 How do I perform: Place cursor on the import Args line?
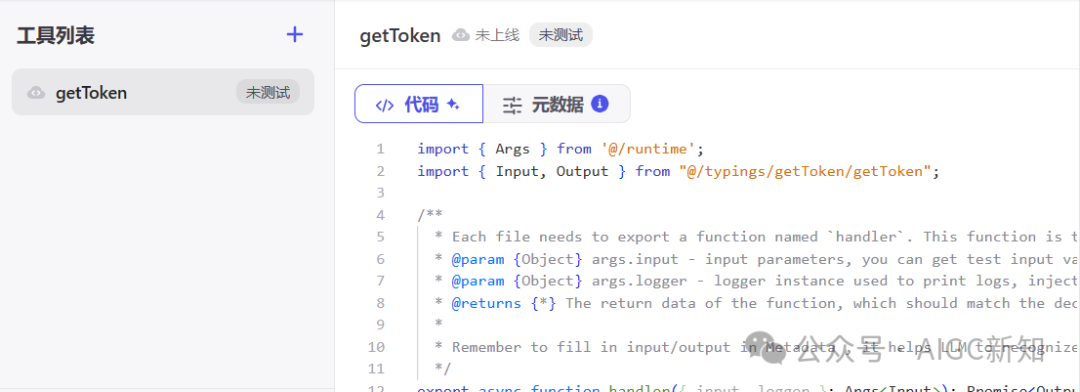click(x=560, y=149)
